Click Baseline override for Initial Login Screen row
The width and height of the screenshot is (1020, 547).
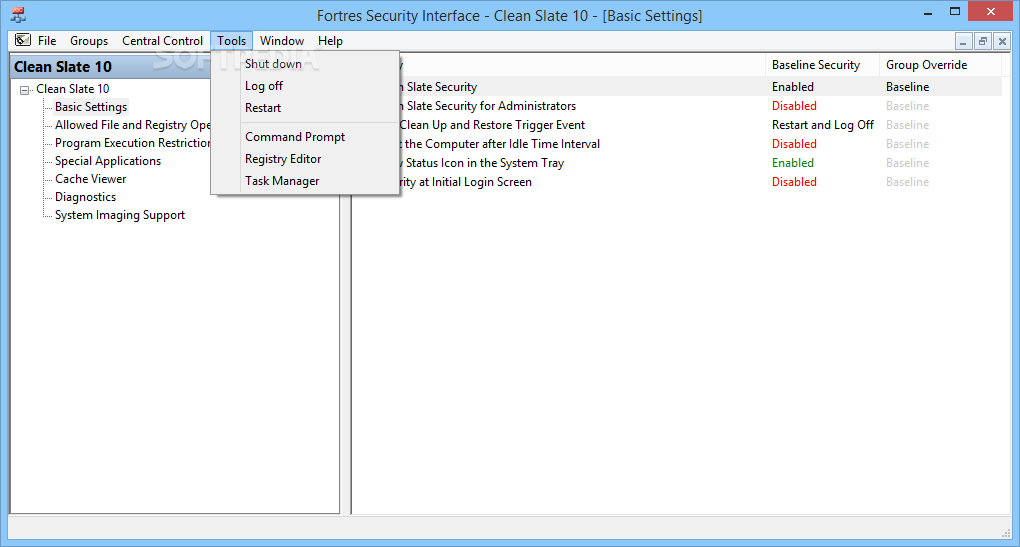click(x=907, y=181)
